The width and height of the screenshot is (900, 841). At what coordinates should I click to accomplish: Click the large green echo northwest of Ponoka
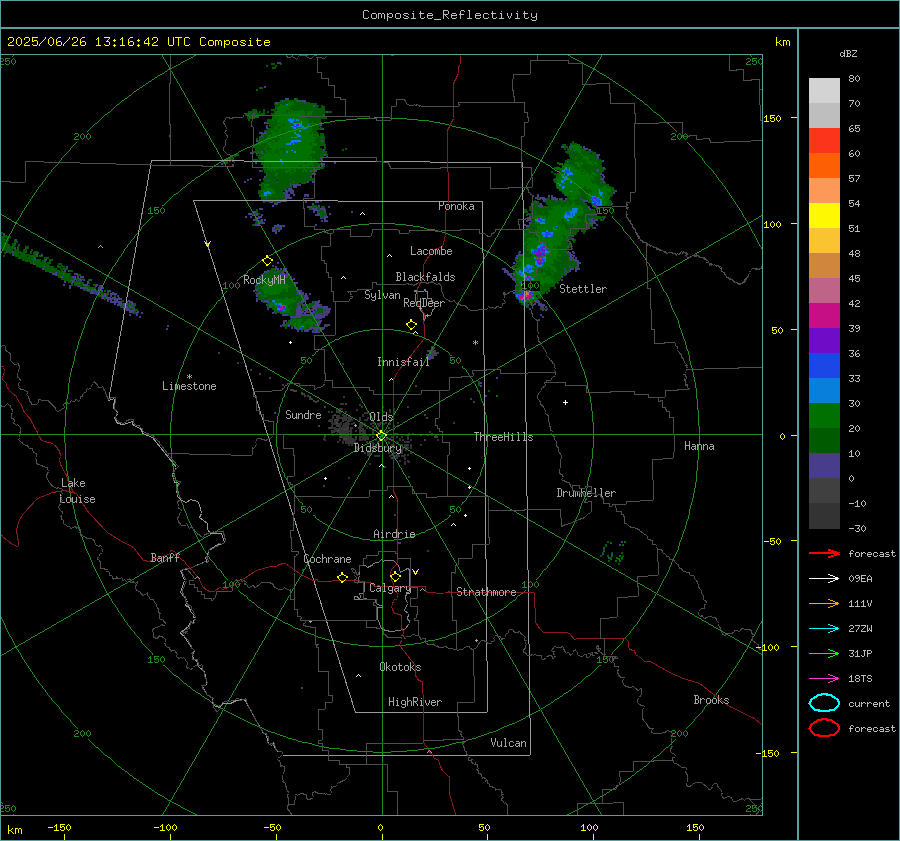click(x=291, y=149)
